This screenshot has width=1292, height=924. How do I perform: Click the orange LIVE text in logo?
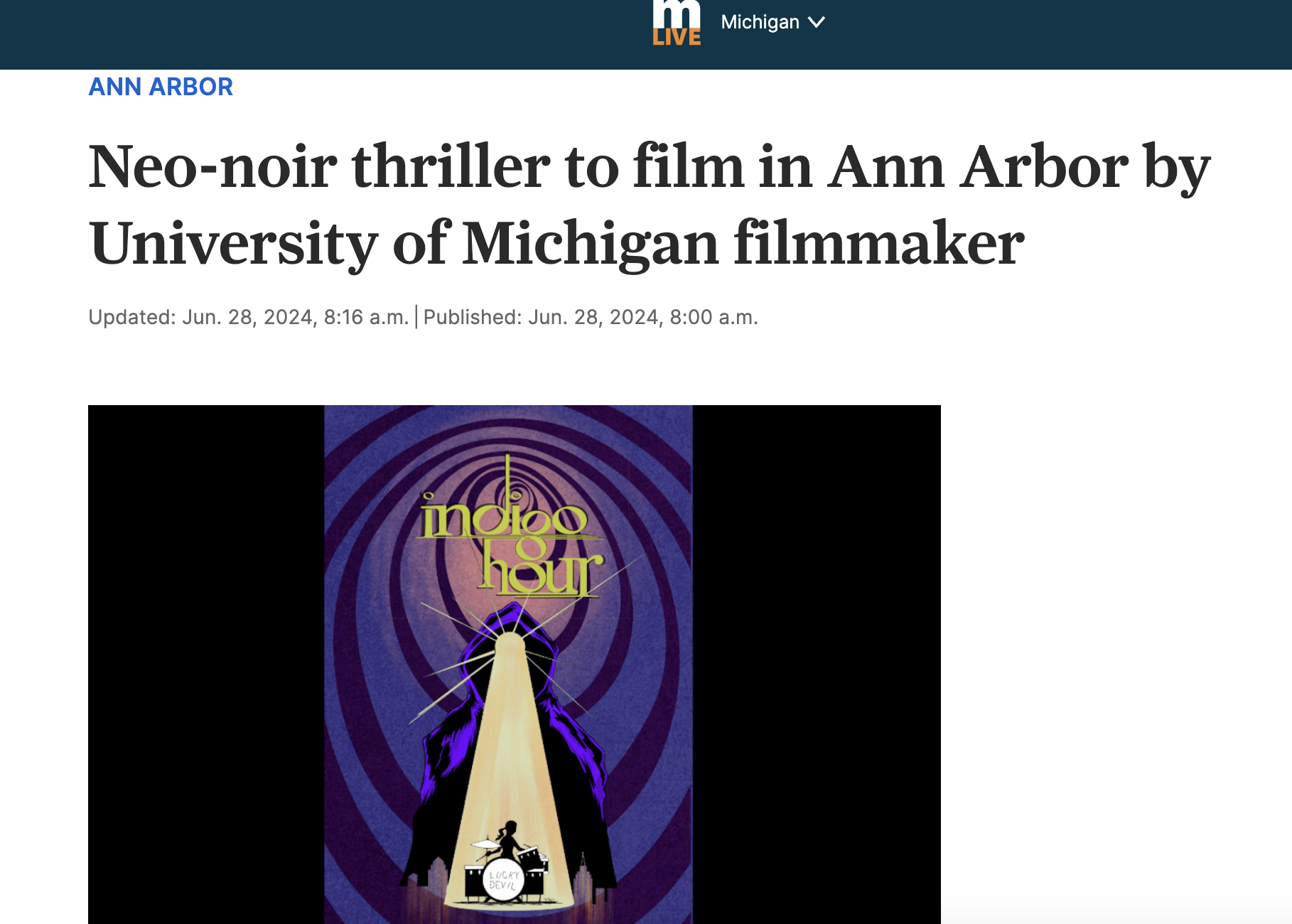[x=677, y=37]
